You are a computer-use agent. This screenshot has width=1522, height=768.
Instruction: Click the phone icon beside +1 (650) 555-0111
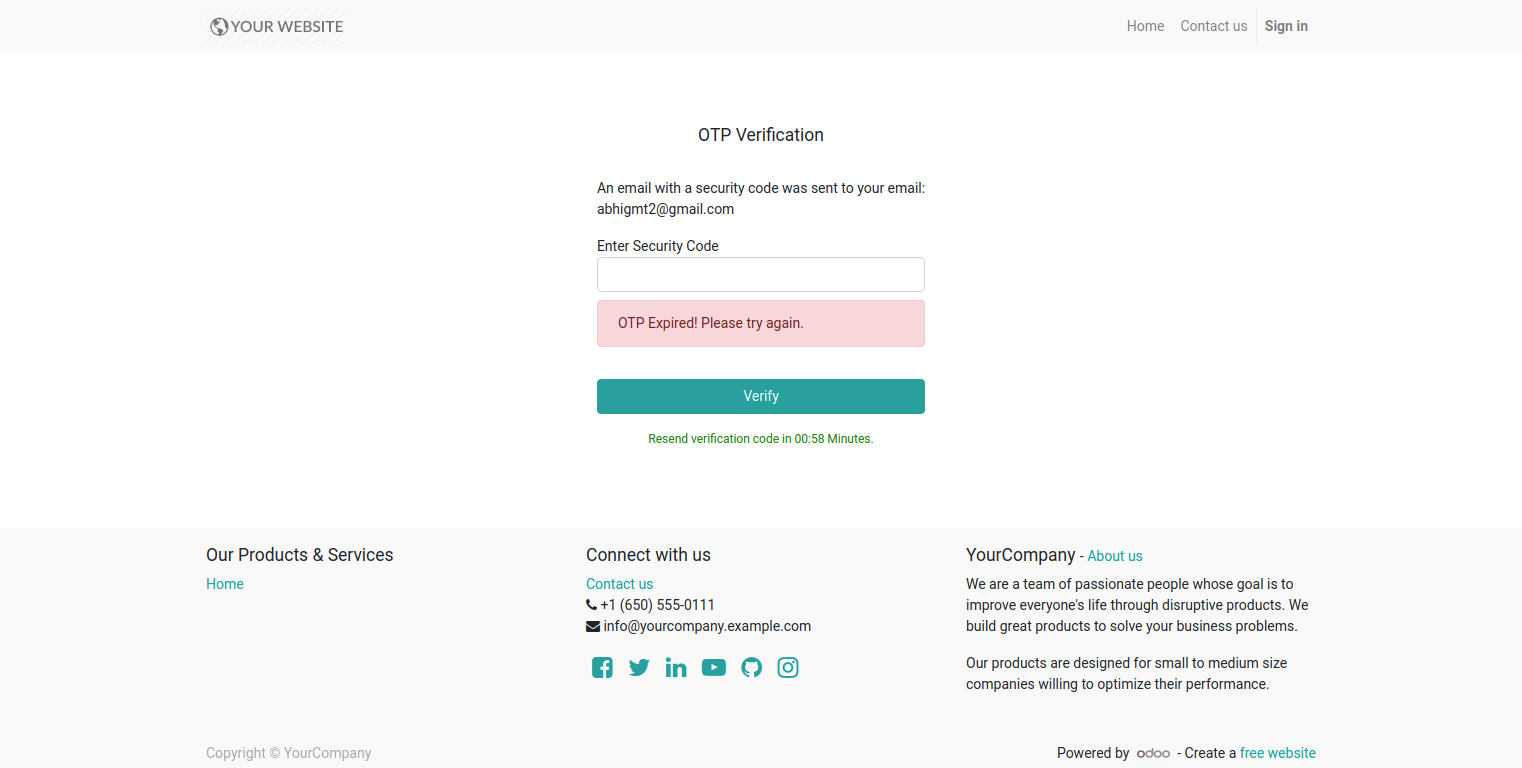point(591,605)
